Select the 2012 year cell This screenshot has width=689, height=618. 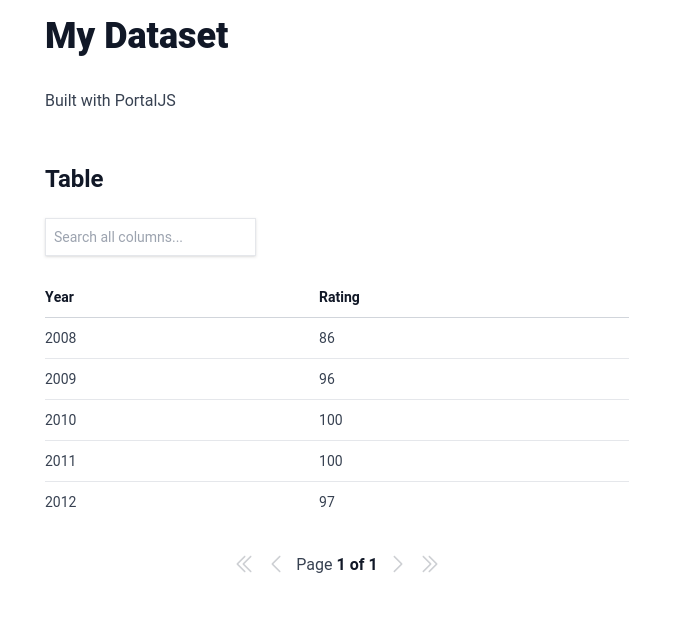[x=61, y=502]
